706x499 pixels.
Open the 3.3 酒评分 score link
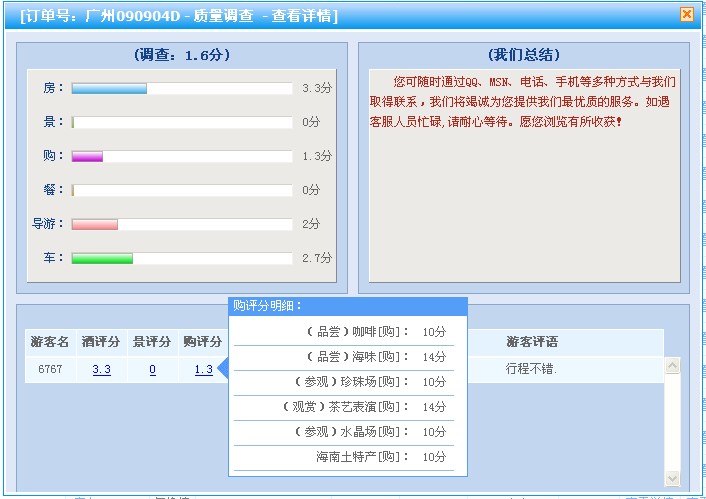(x=102, y=370)
